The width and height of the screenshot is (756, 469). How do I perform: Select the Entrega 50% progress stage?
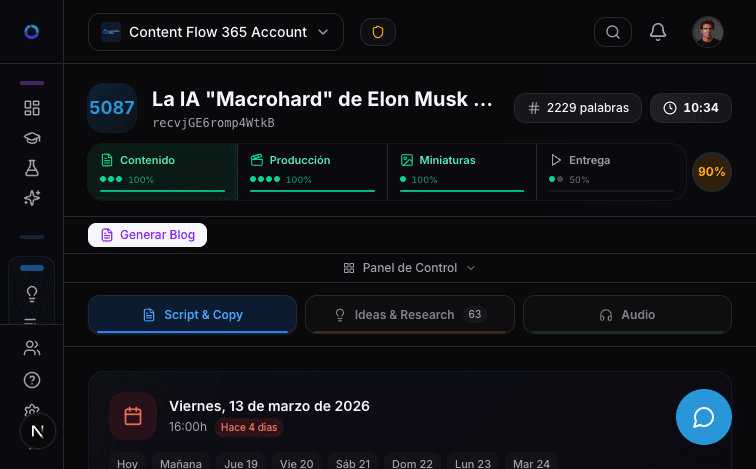point(611,172)
